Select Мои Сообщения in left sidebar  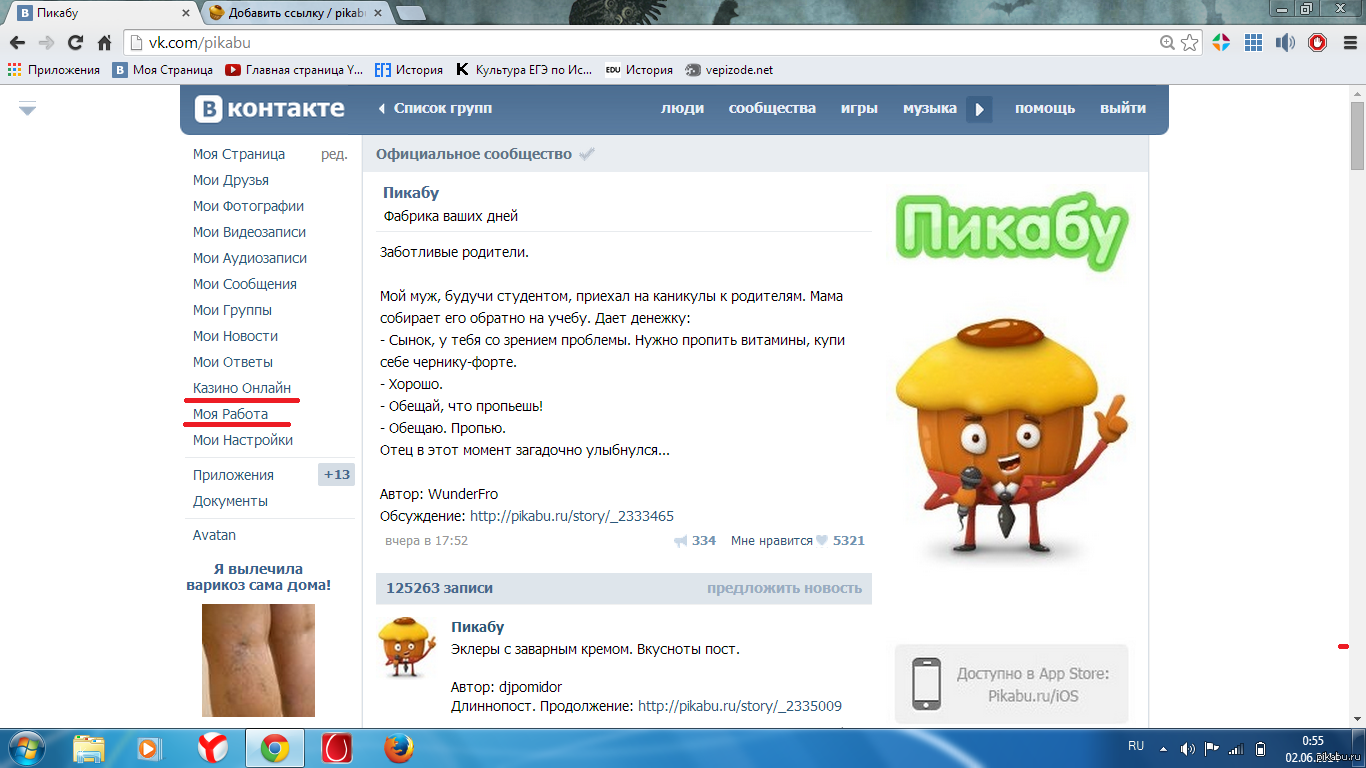click(x=244, y=284)
